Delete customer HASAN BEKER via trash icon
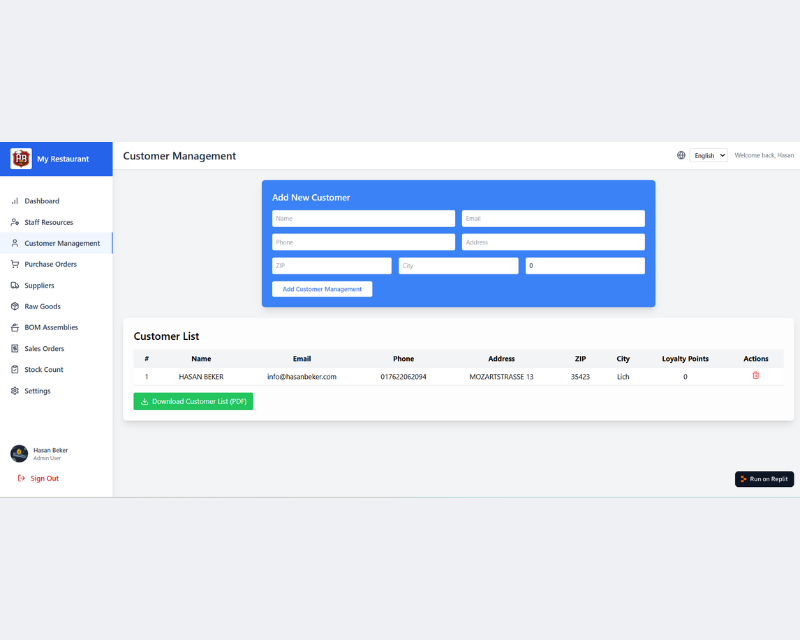The width and height of the screenshot is (800, 640). [755, 376]
